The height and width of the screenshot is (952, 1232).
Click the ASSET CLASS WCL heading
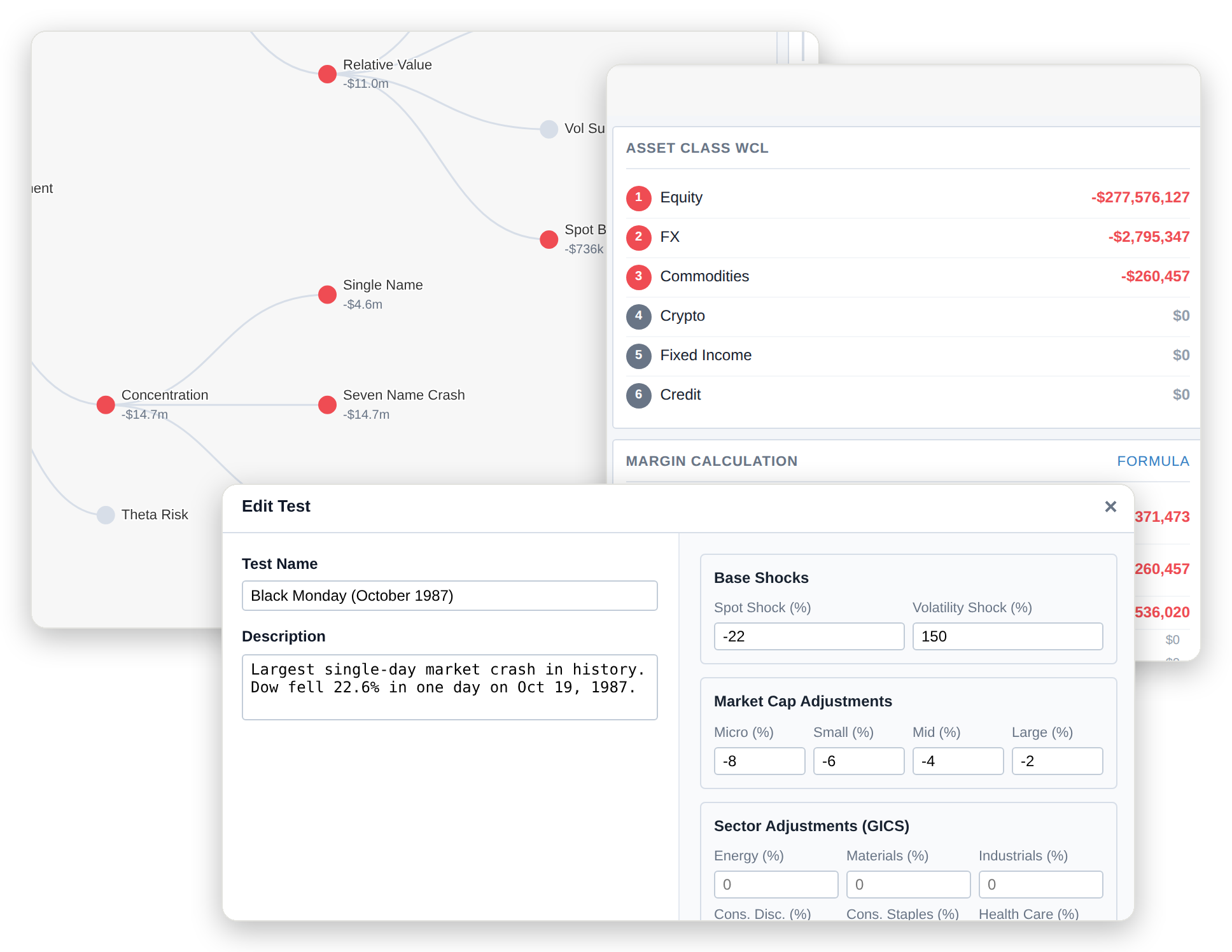pyautogui.click(x=697, y=148)
